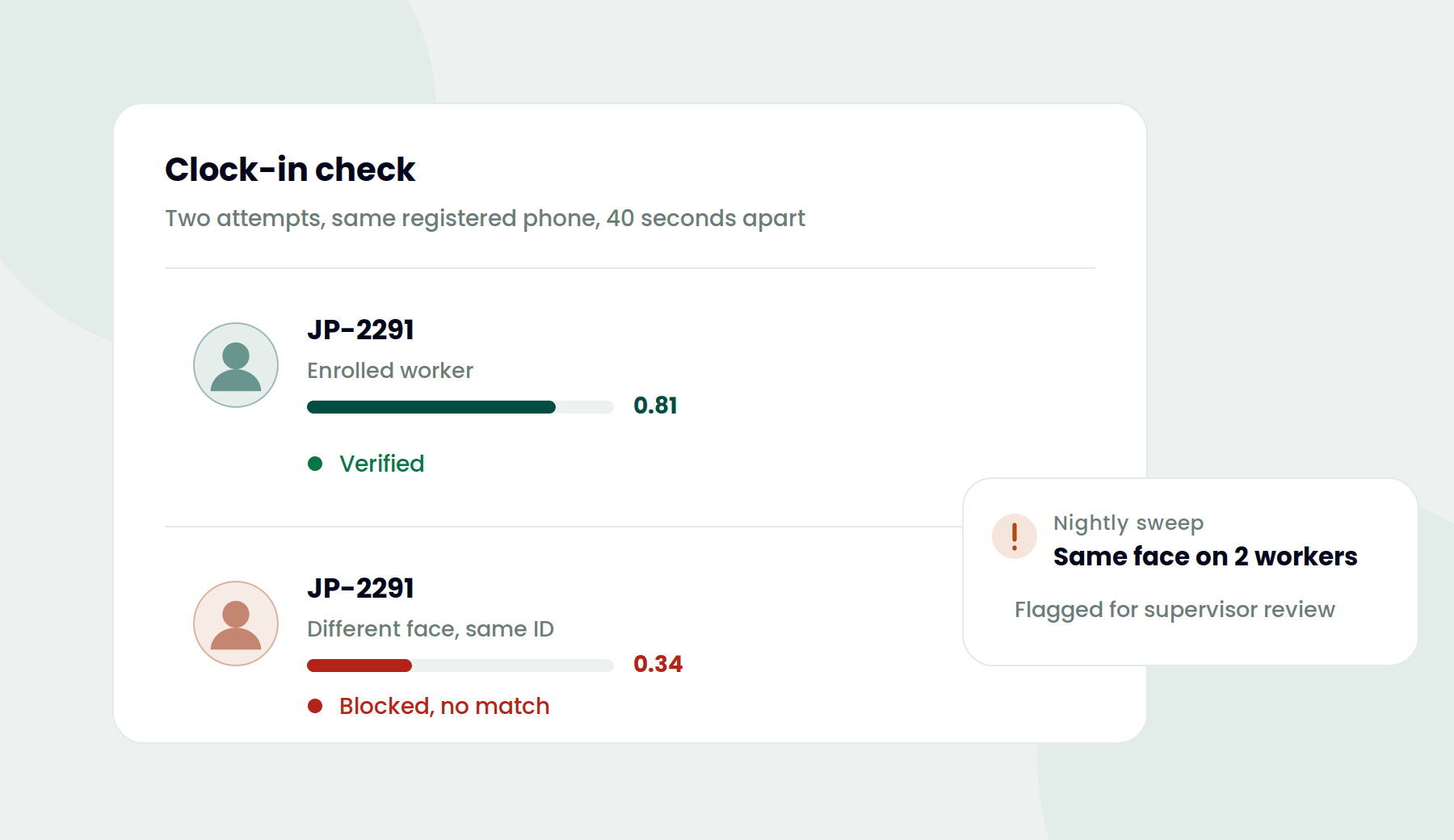Click the red 0.34 match score bar
The image size is (1454, 840).
[460, 666]
